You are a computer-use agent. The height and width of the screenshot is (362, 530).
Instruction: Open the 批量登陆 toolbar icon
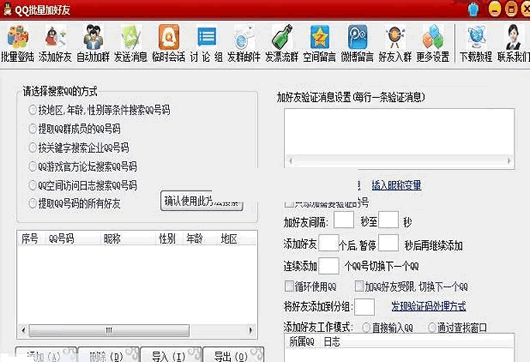[x=18, y=43]
